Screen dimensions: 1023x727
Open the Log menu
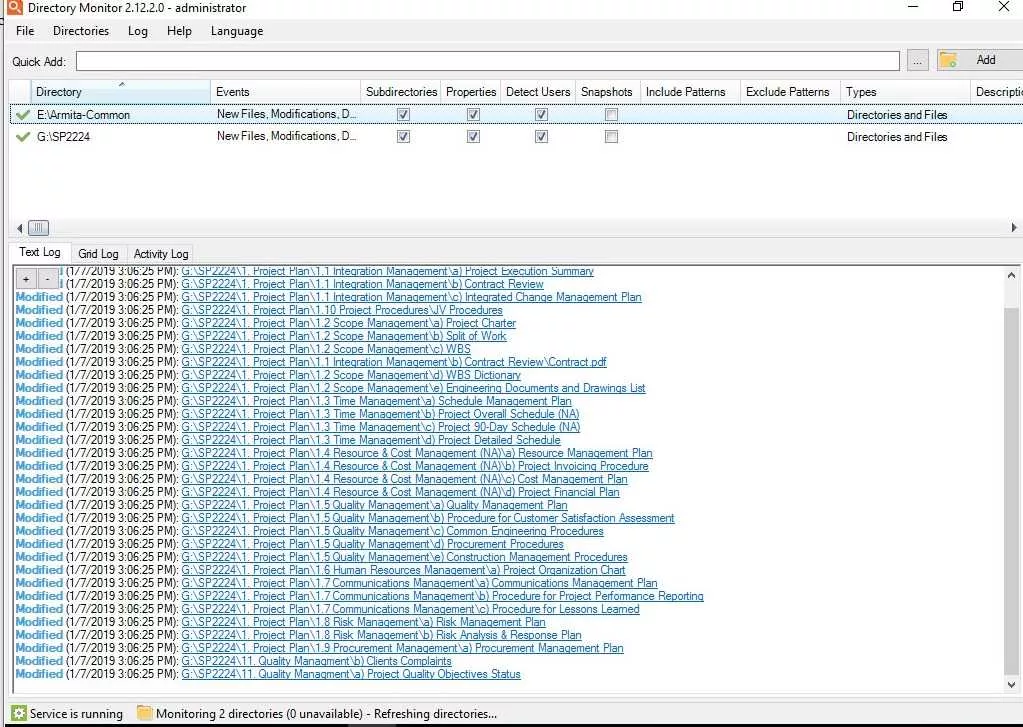138,31
